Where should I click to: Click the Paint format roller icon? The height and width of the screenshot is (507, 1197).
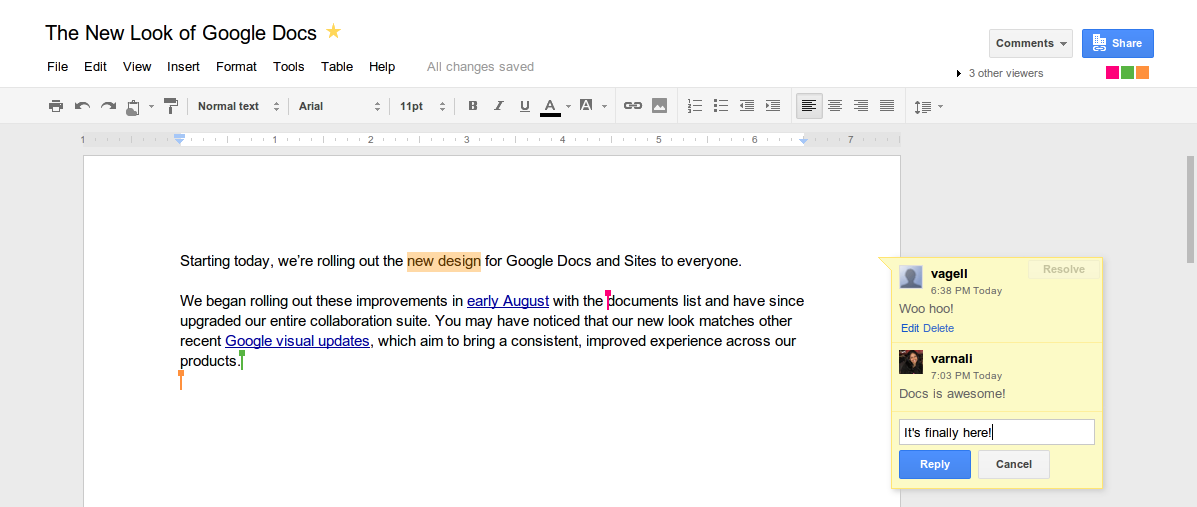tap(171, 106)
